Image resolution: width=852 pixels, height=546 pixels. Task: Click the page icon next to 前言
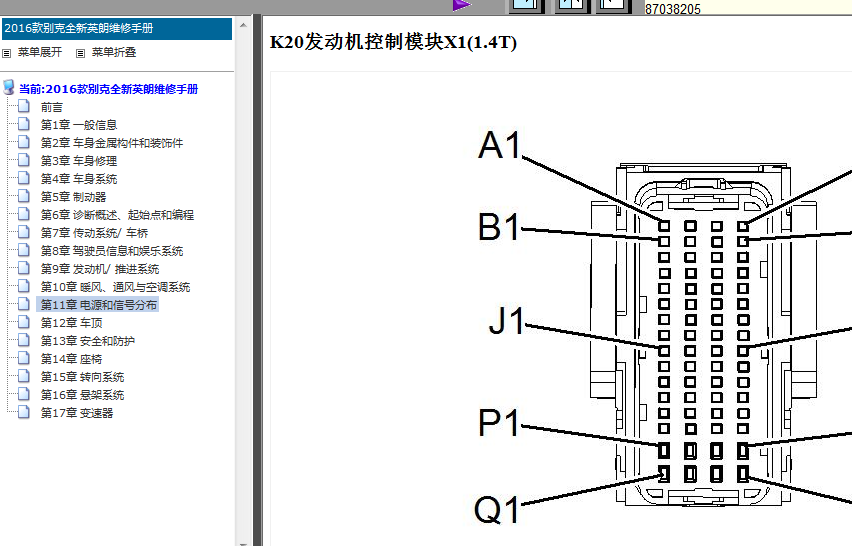click(23, 106)
